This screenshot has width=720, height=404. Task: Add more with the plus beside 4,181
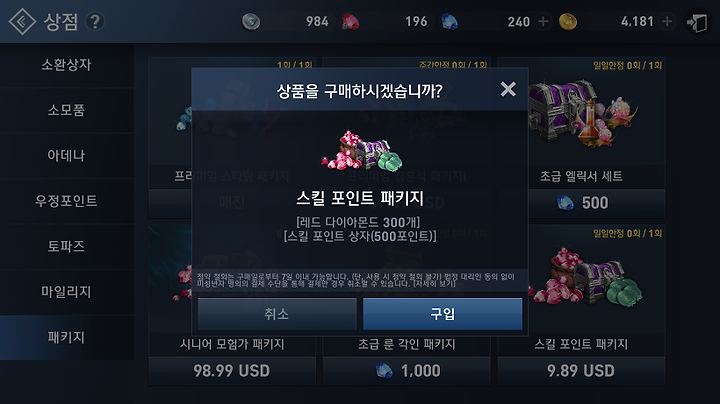pyautogui.click(x=667, y=21)
